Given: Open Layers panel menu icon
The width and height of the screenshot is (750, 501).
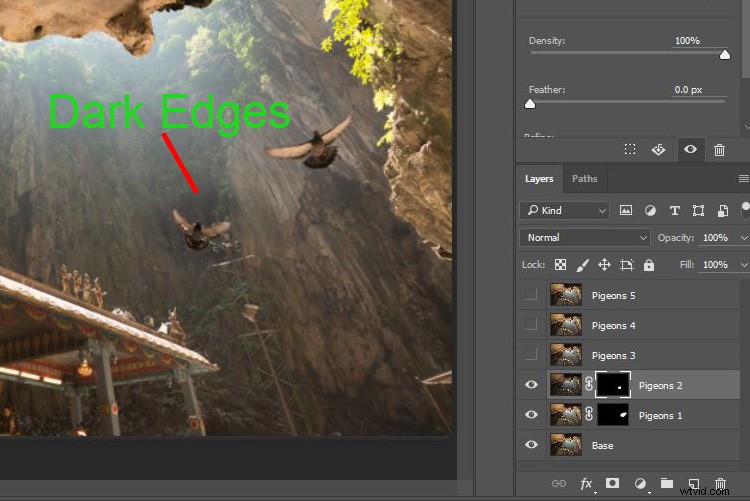Looking at the screenshot, I should [743, 178].
